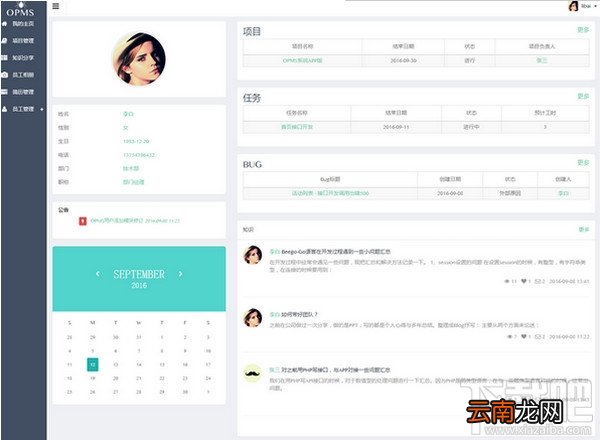Click the BUG panel heading

[252, 165]
